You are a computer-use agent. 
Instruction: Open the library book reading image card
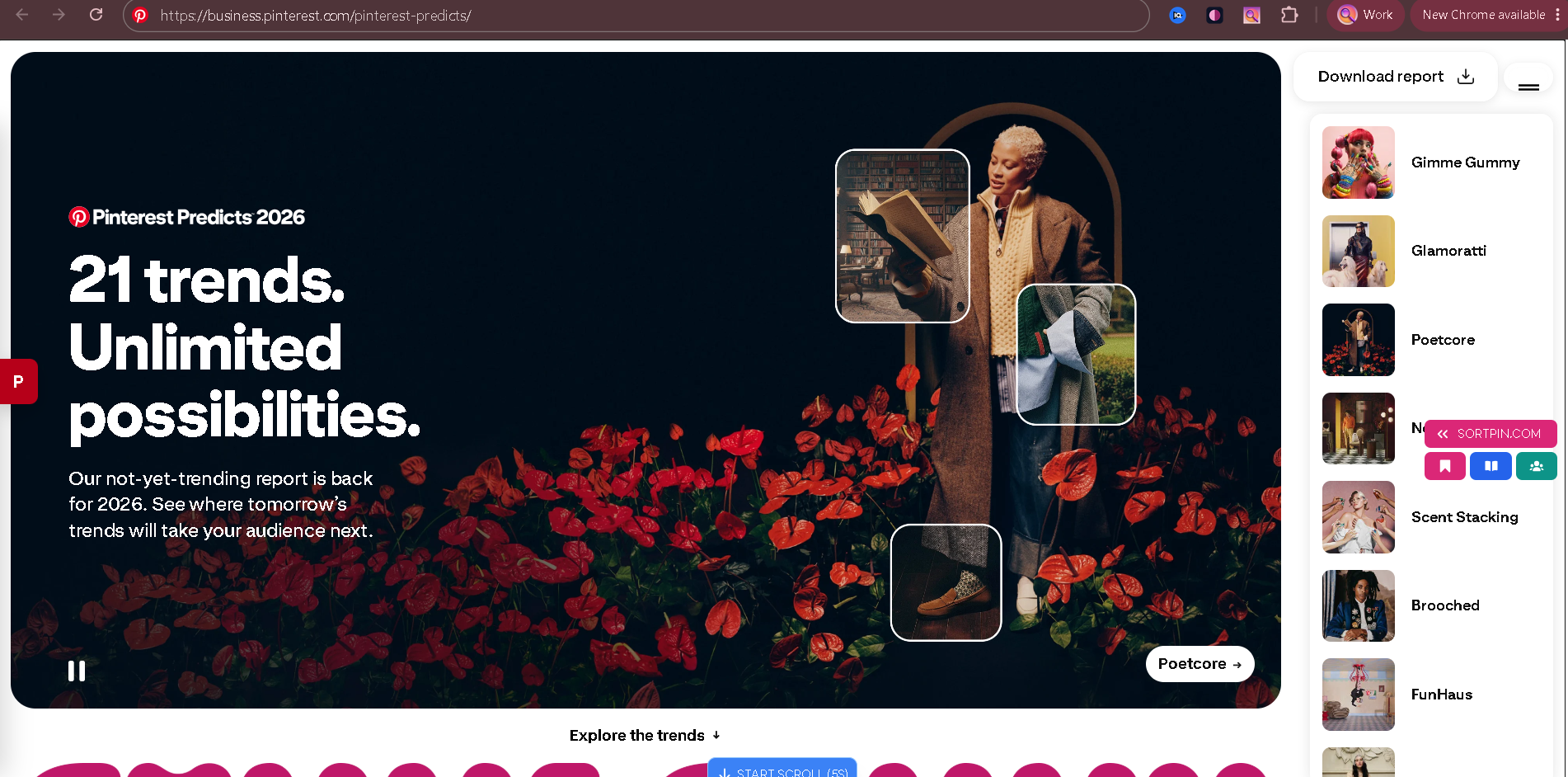pyautogui.click(x=903, y=236)
